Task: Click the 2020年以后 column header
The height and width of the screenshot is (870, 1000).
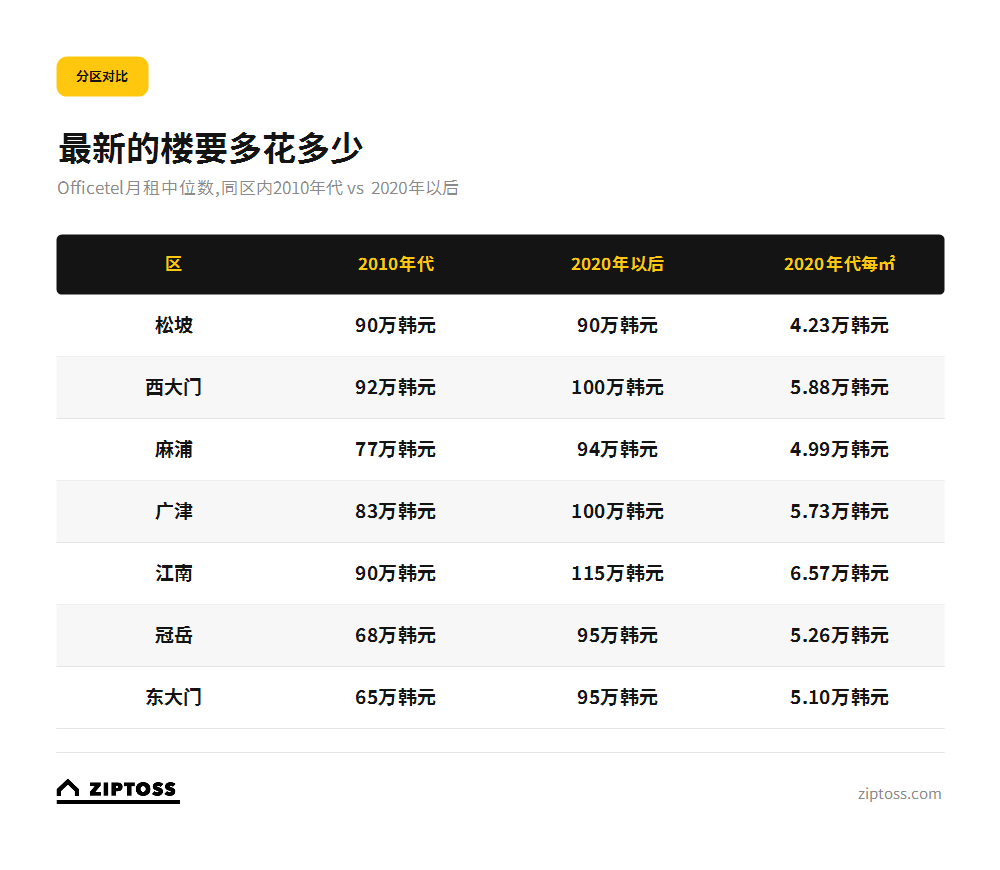Action: point(617,264)
